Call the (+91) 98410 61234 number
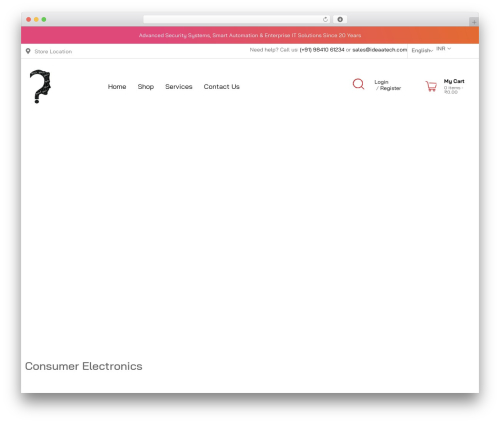The height and width of the screenshot is (423, 500). [x=322, y=50]
